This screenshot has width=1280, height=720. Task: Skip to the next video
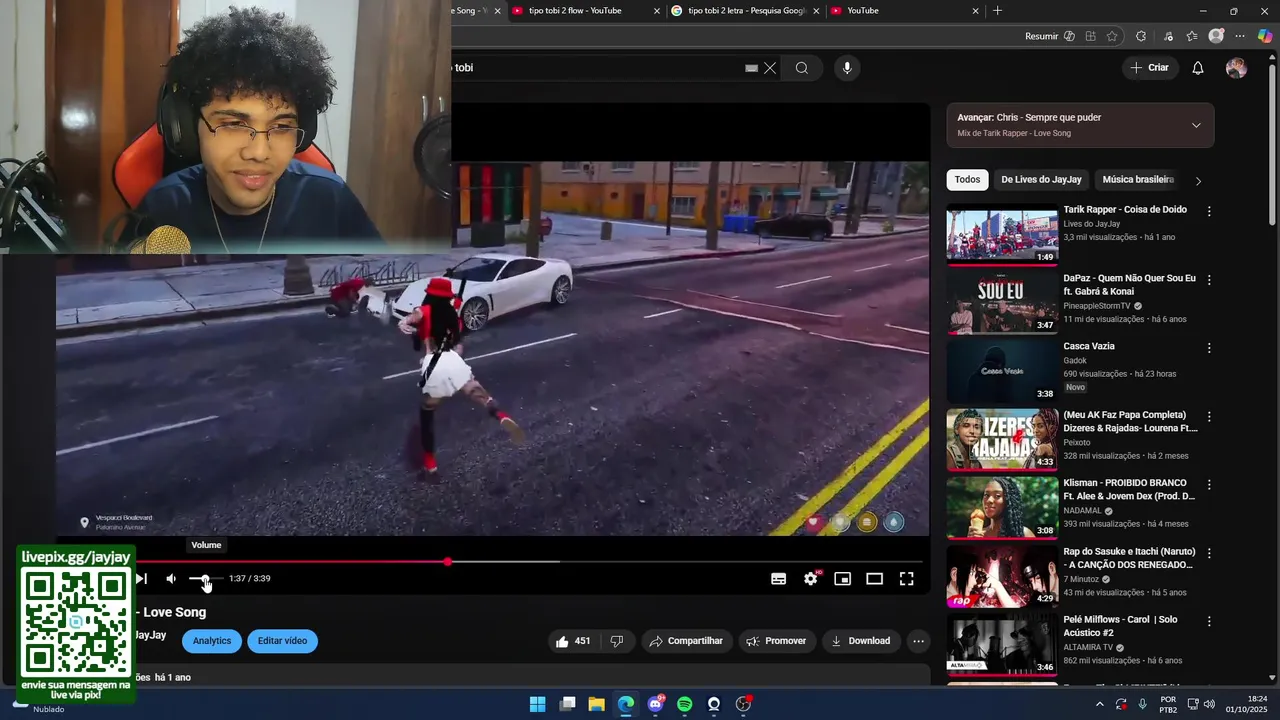tap(141, 578)
